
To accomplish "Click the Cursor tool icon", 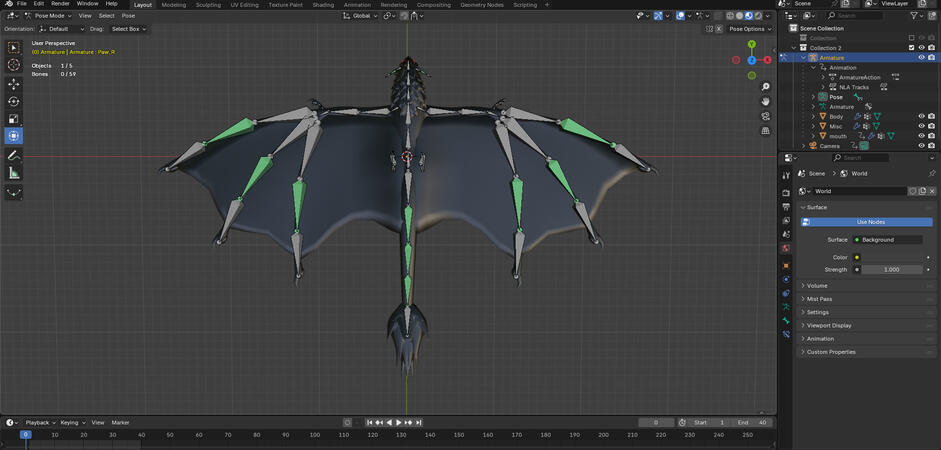I will click(14, 65).
